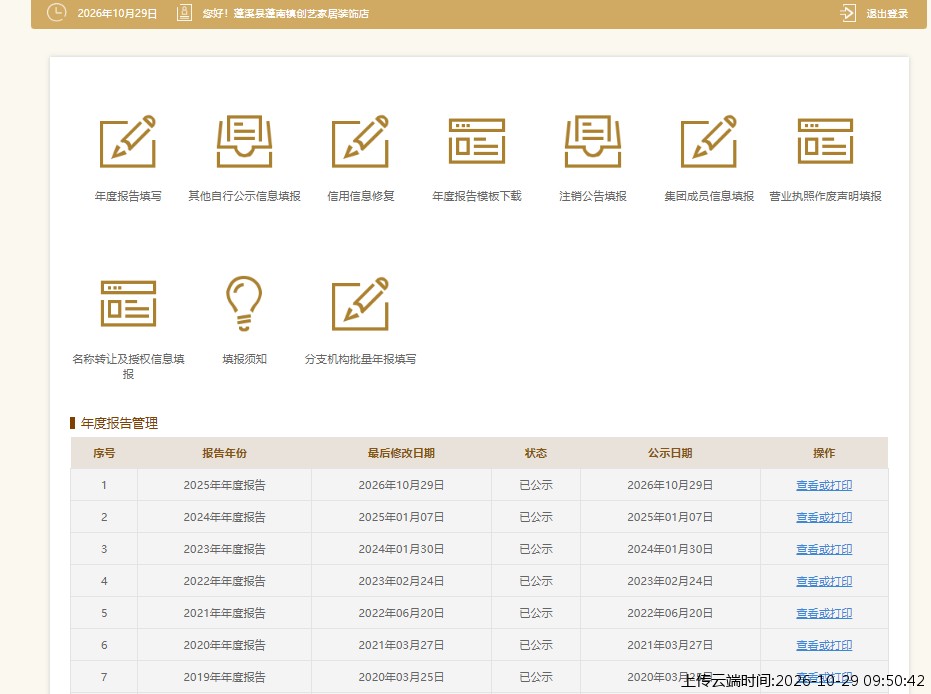Click the 退出登录 exit arrow icon
The image size is (931, 694).
click(848, 13)
